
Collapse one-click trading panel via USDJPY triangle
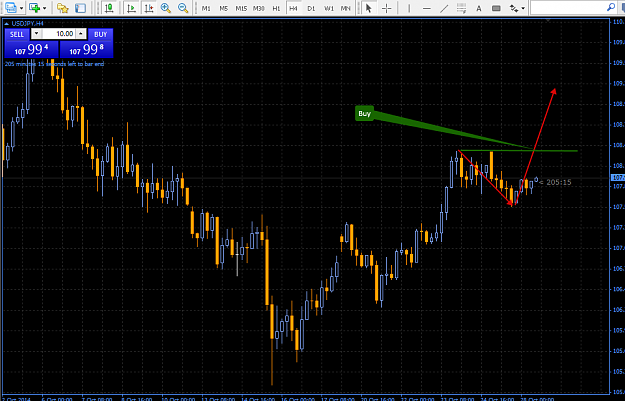point(6,24)
